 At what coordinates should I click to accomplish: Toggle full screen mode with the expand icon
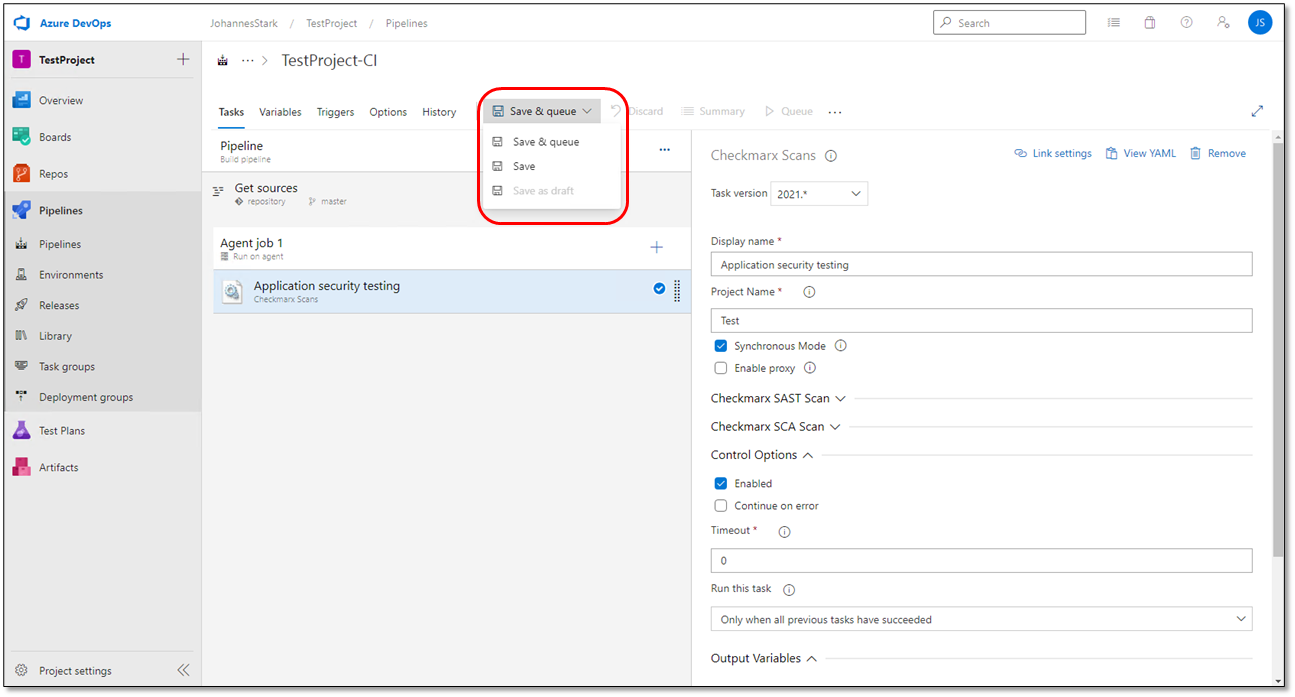pos(1257,112)
